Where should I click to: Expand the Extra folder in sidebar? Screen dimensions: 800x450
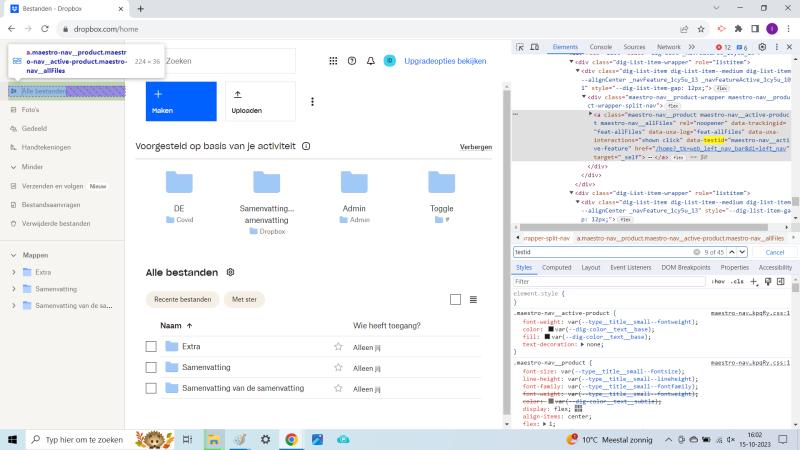click(13, 272)
